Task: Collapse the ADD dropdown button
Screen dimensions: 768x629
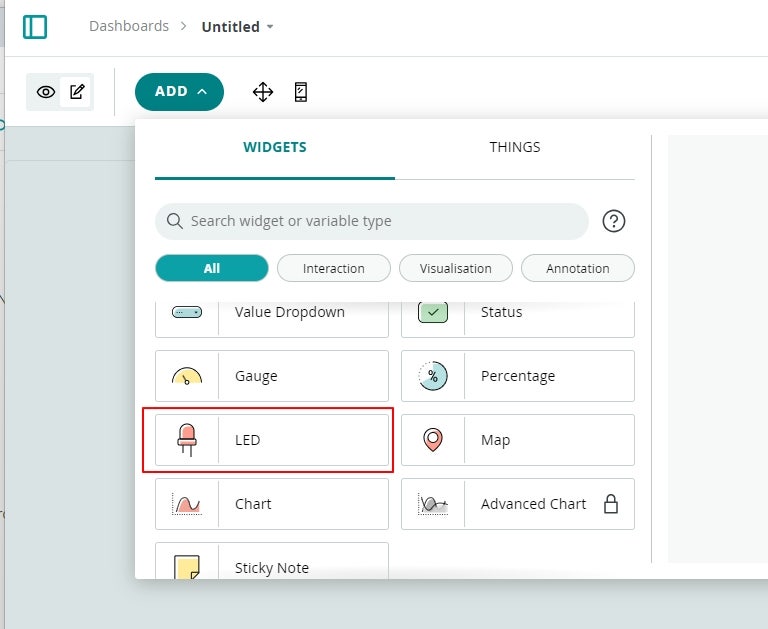Action: tap(179, 92)
